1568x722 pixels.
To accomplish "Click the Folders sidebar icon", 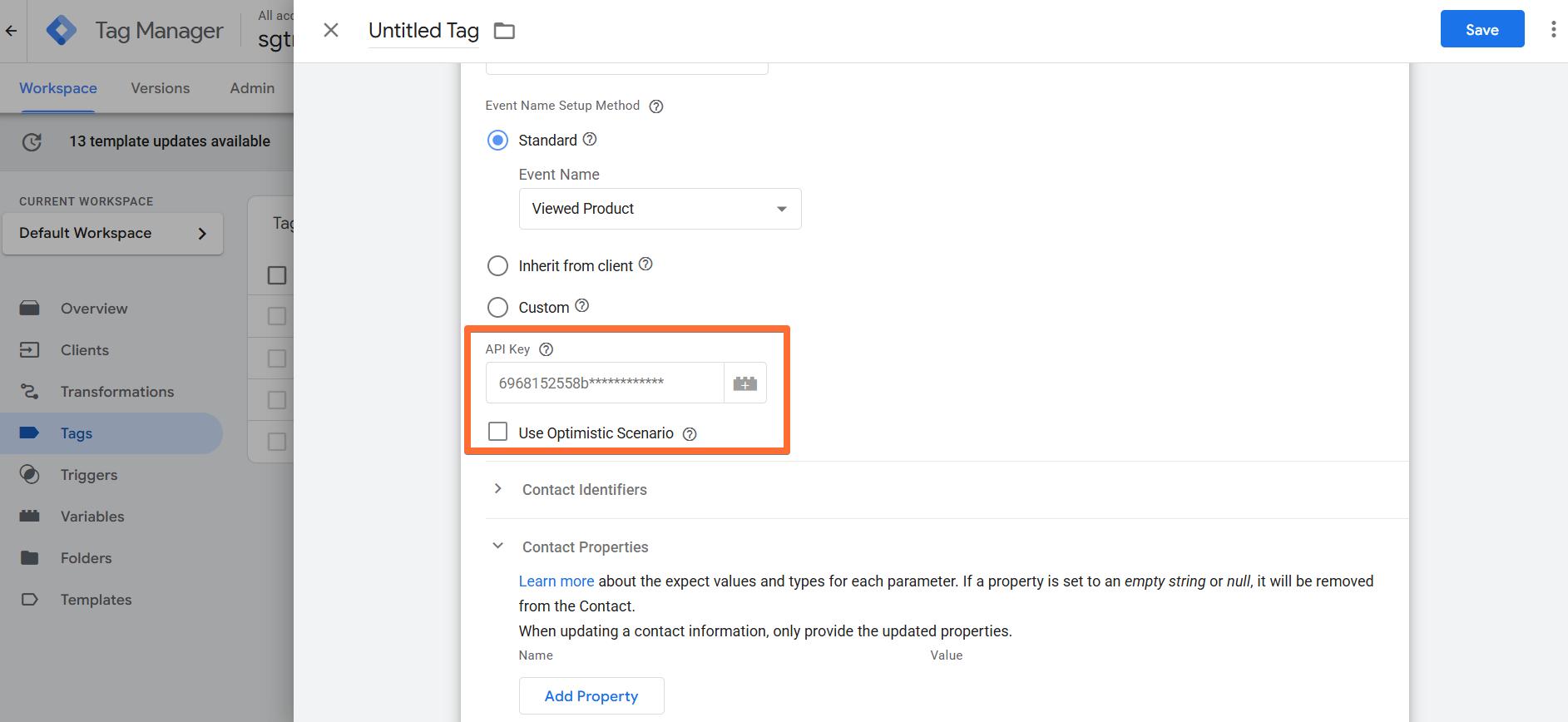I will click(x=29, y=558).
